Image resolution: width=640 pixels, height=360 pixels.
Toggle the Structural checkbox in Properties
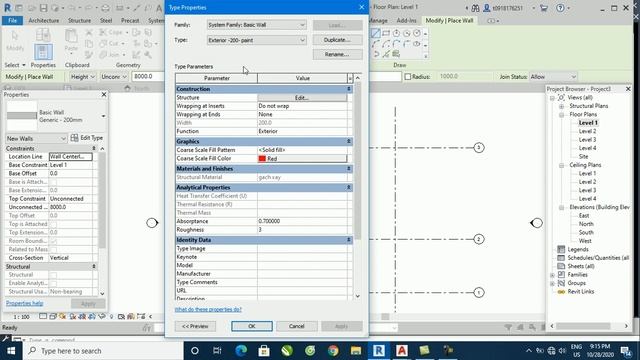53,275
